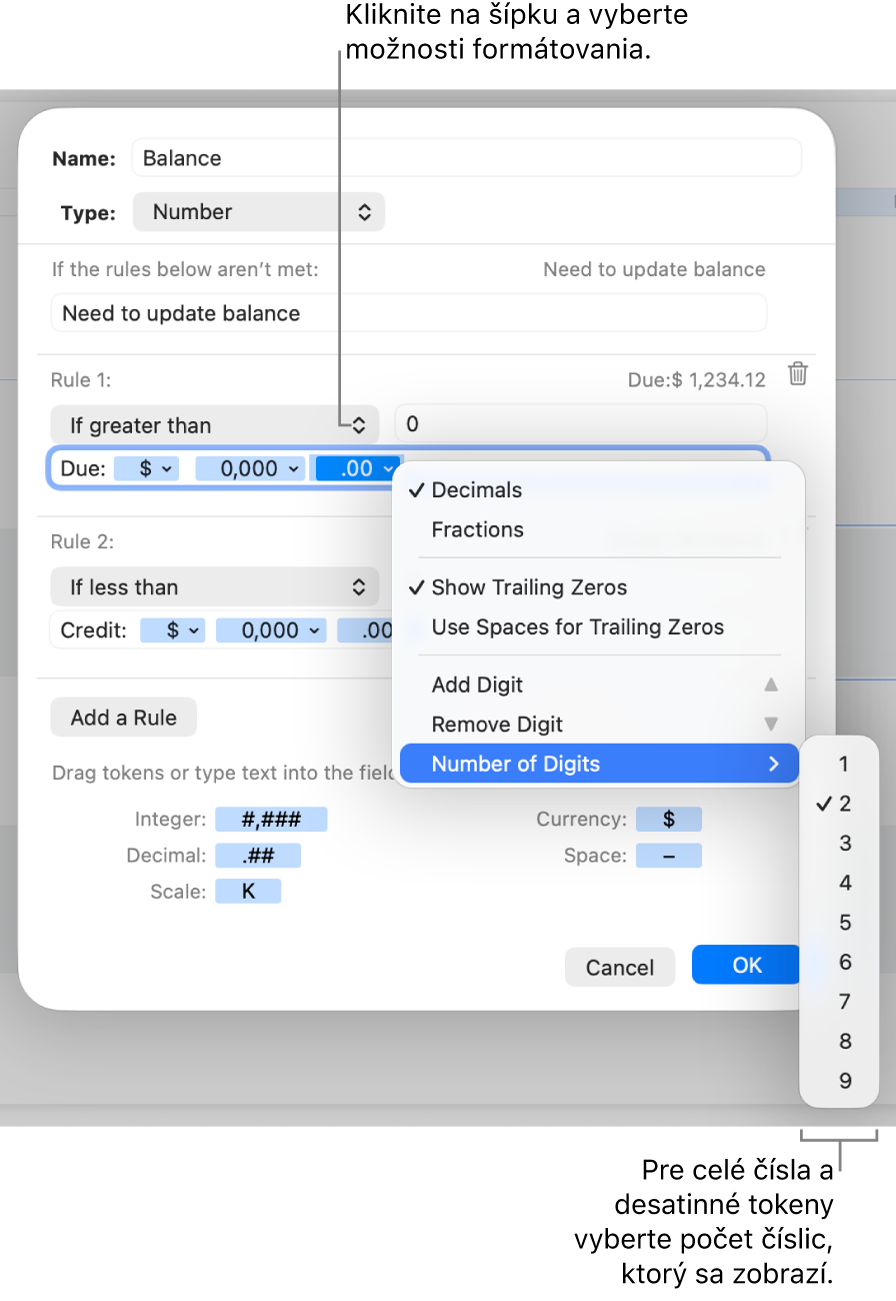Click the Name text field
Image resolution: width=896 pixels, height=1301 pixels.
click(466, 158)
